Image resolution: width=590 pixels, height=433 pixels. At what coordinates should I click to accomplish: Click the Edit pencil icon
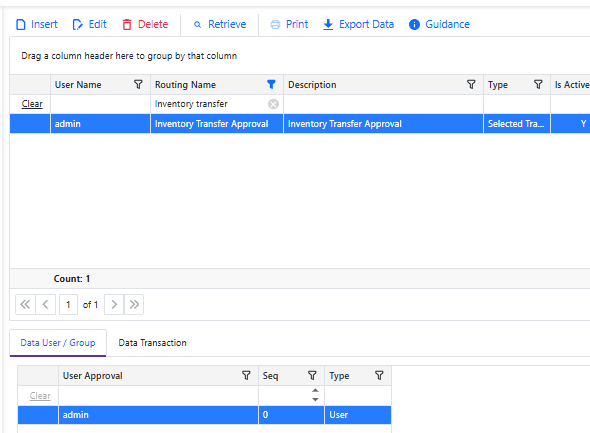(78, 24)
